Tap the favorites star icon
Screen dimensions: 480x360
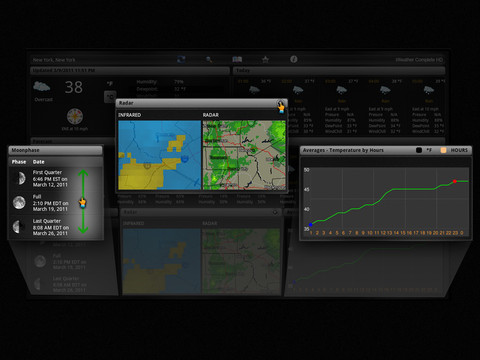click(x=265, y=60)
